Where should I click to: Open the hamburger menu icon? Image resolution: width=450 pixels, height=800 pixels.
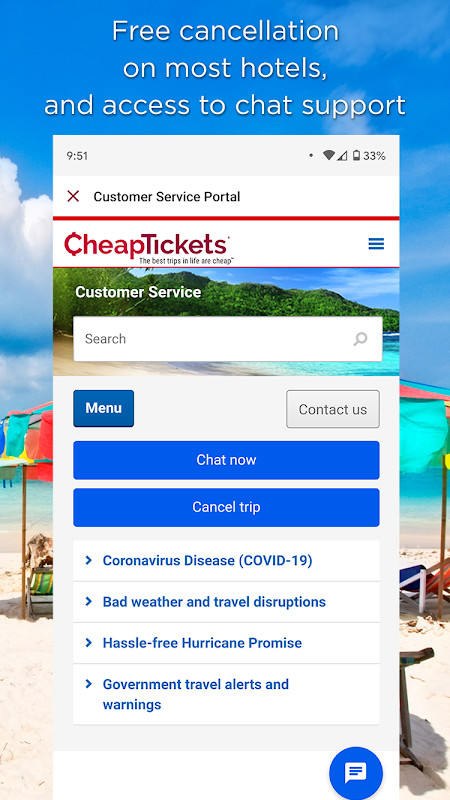pos(376,244)
